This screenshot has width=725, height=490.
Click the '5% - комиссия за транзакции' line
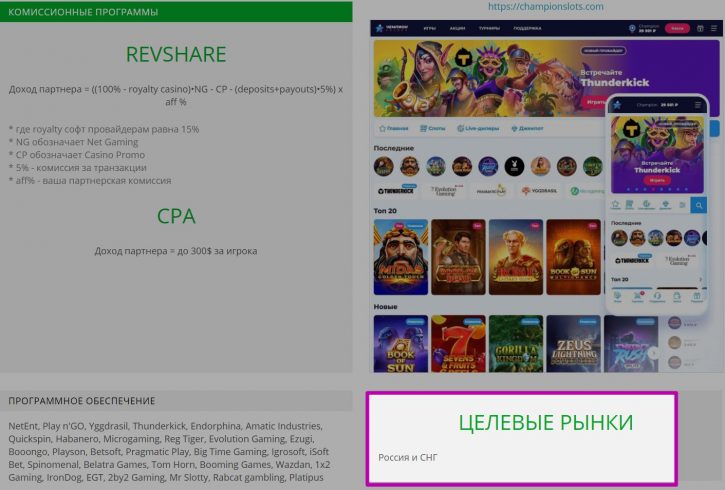pos(77,168)
